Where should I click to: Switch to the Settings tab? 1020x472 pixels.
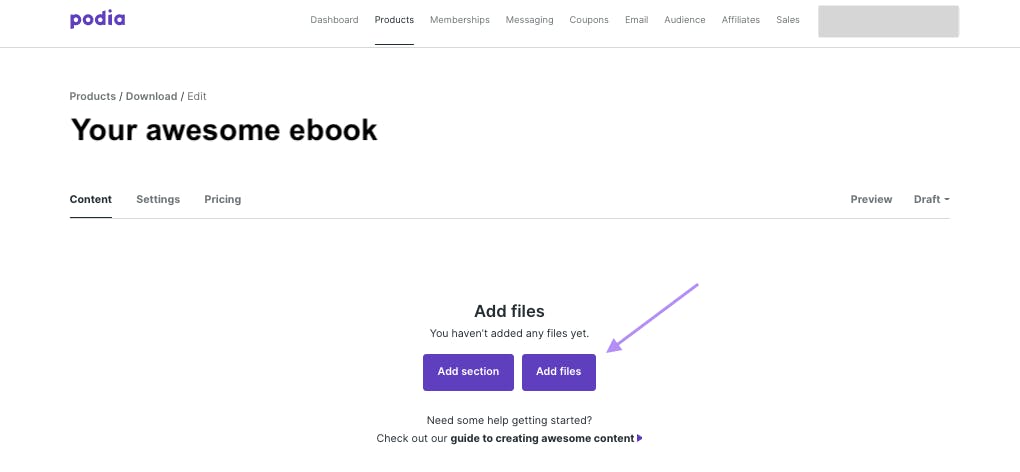click(158, 200)
